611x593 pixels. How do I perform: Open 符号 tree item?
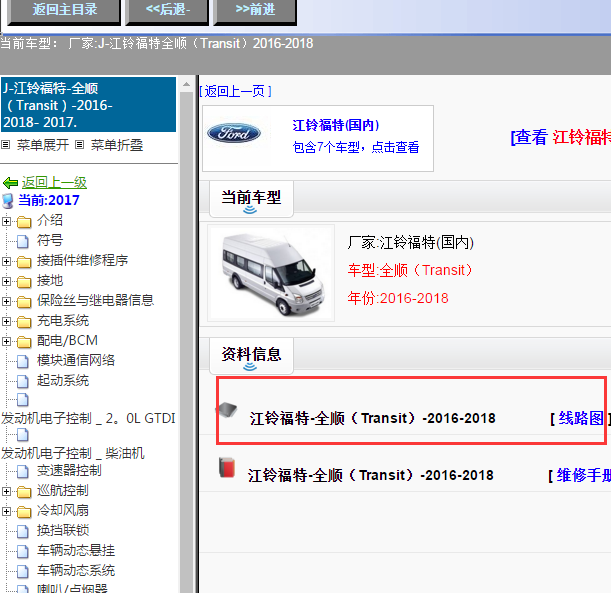coord(50,240)
